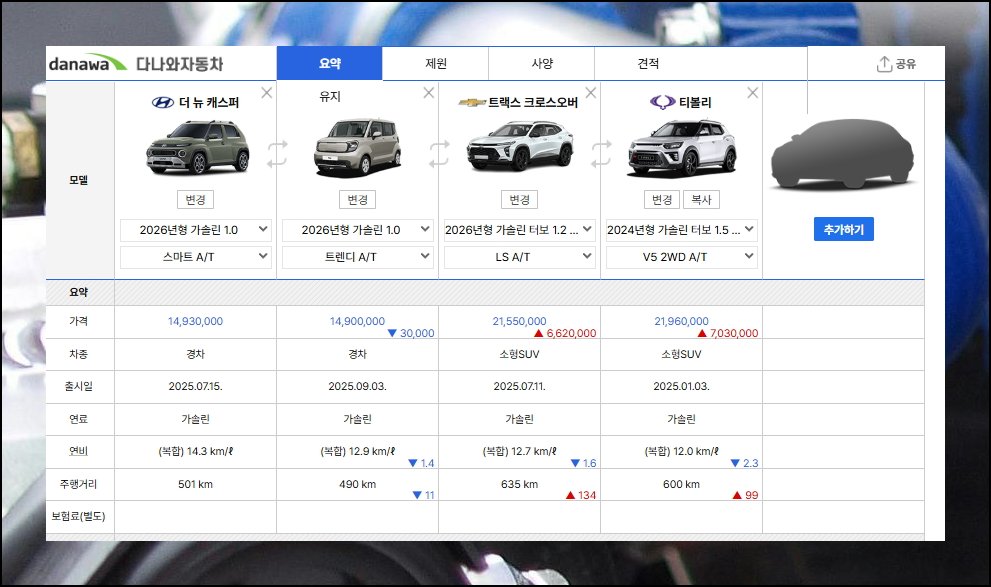Click the KGM logo beside 티볼리
991x587 pixels.
click(x=662, y=102)
